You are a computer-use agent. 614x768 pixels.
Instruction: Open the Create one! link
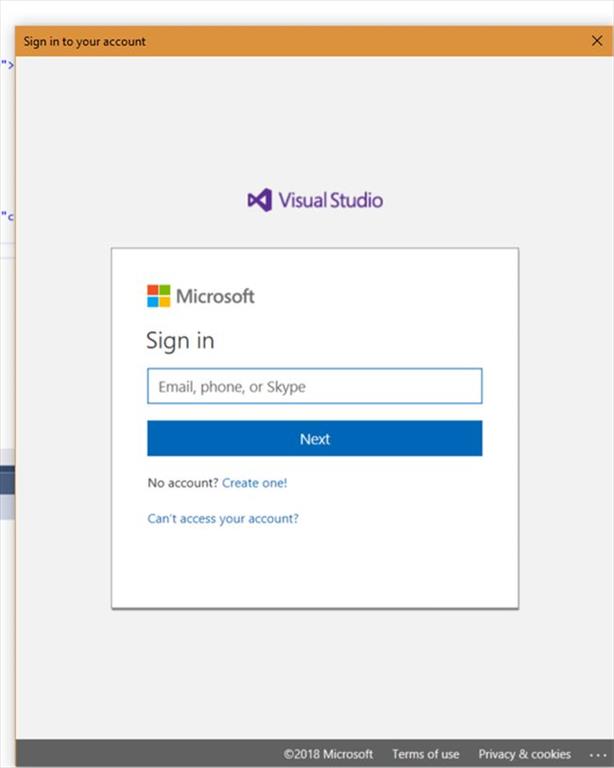(x=255, y=483)
